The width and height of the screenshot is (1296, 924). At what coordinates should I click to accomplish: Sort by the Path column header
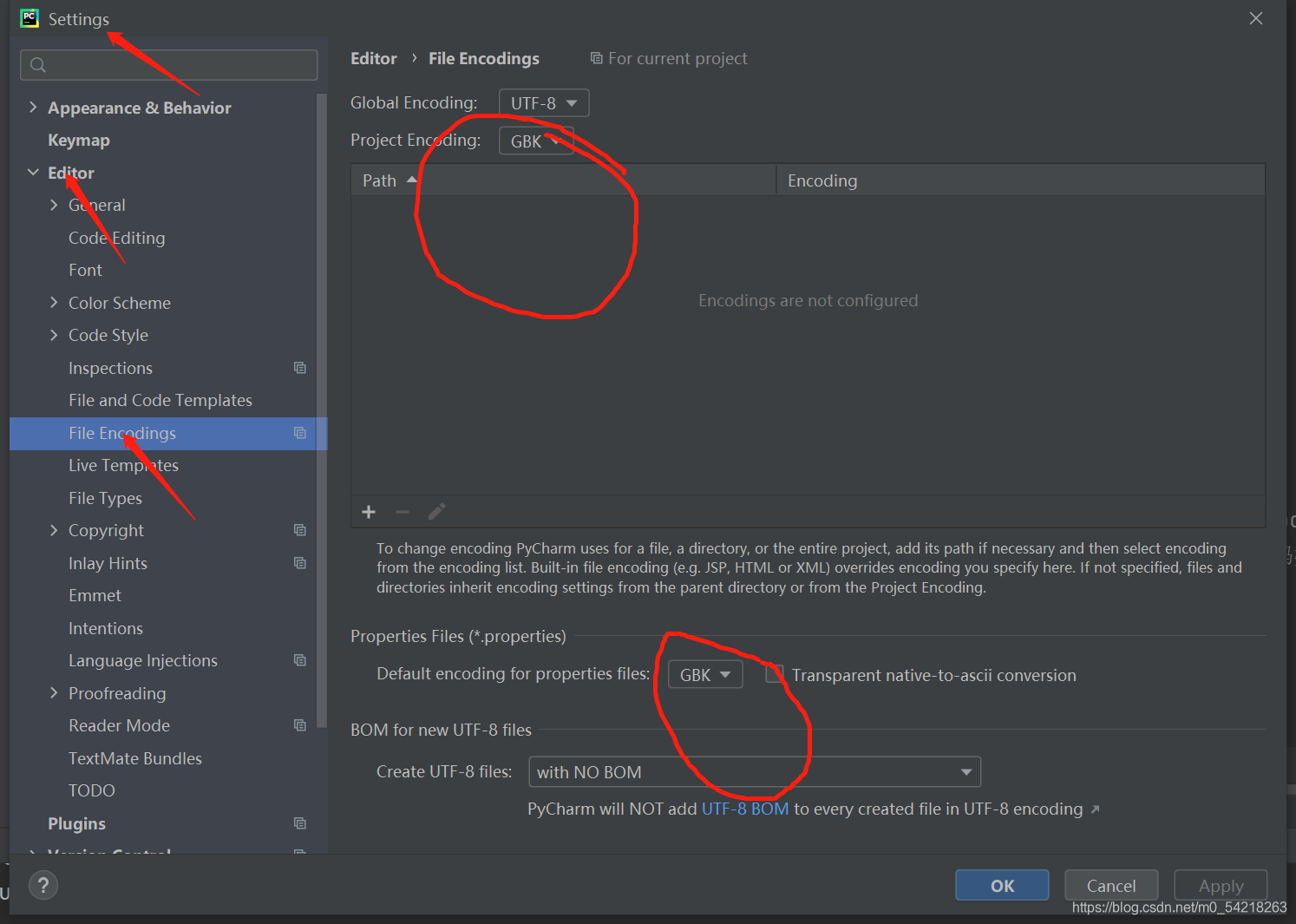point(563,180)
